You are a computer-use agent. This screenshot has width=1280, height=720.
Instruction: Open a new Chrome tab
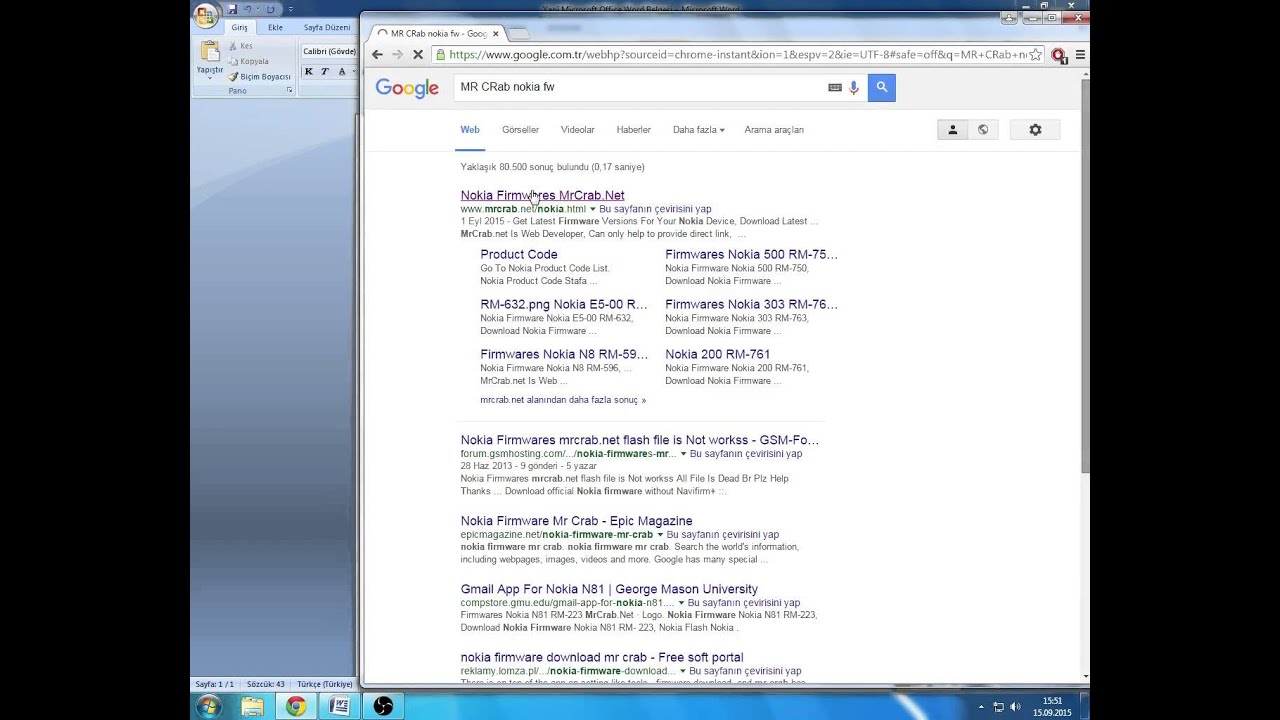pos(518,34)
